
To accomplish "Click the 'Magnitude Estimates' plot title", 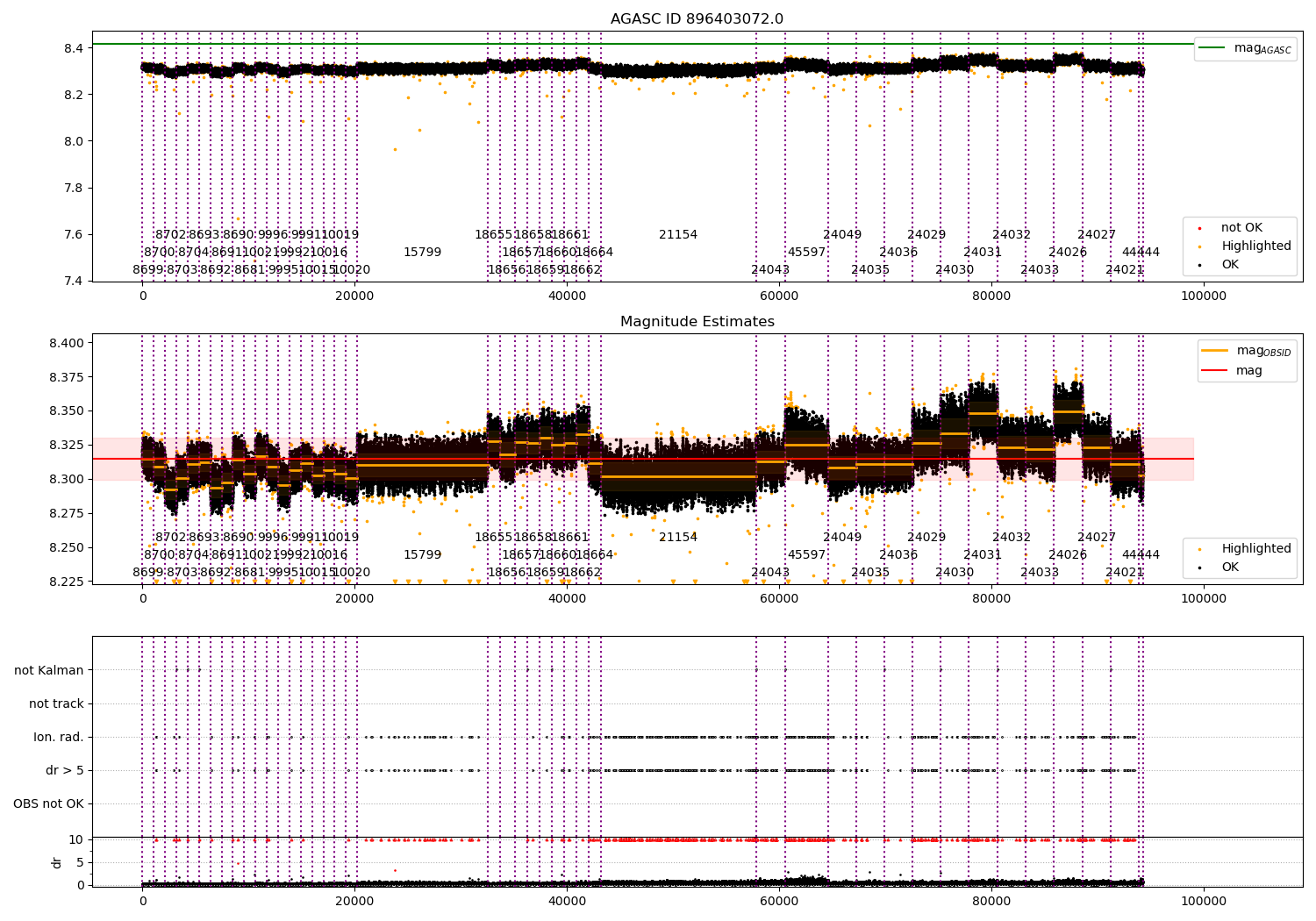I will [x=697, y=322].
